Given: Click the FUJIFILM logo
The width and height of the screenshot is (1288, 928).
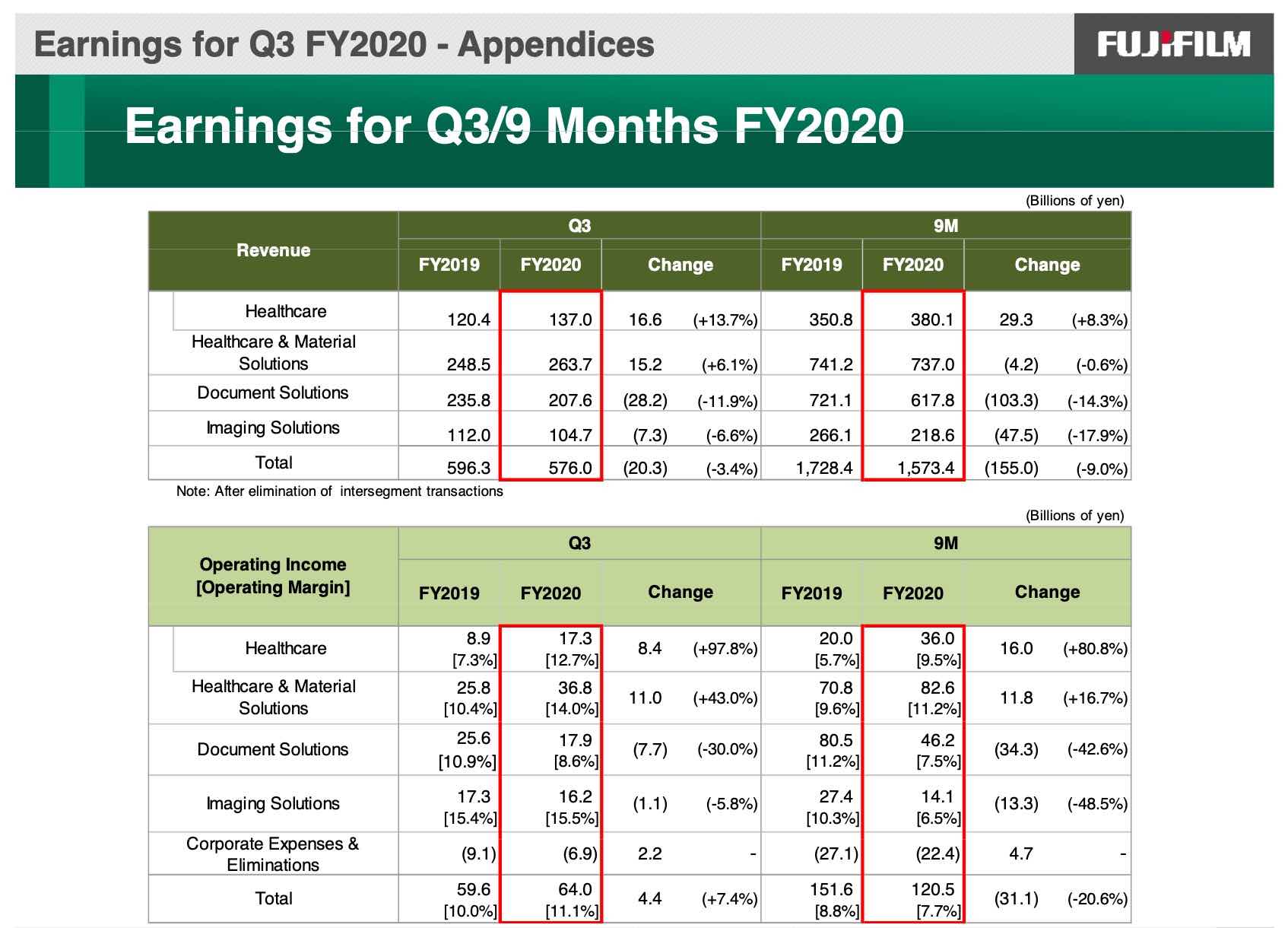Looking at the screenshot, I should click(x=1173, y=44).
